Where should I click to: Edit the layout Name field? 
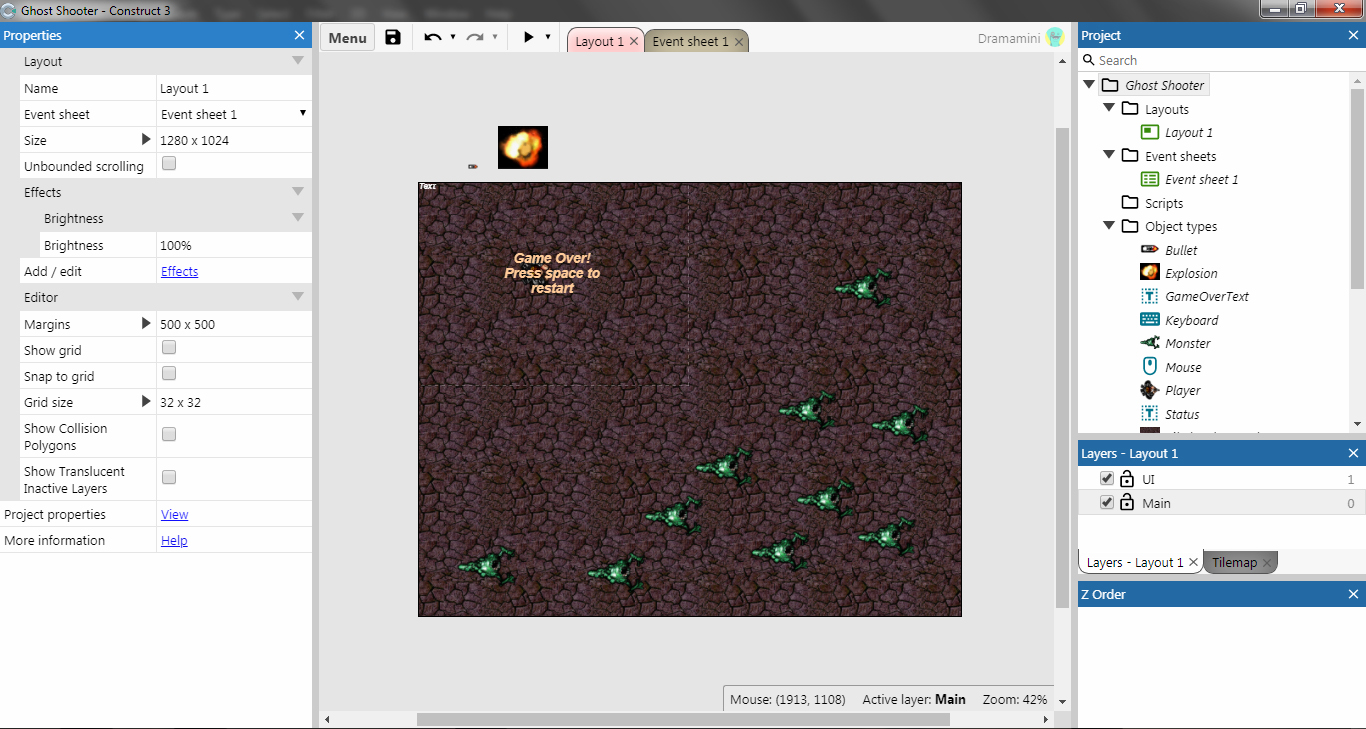(233, 88)
